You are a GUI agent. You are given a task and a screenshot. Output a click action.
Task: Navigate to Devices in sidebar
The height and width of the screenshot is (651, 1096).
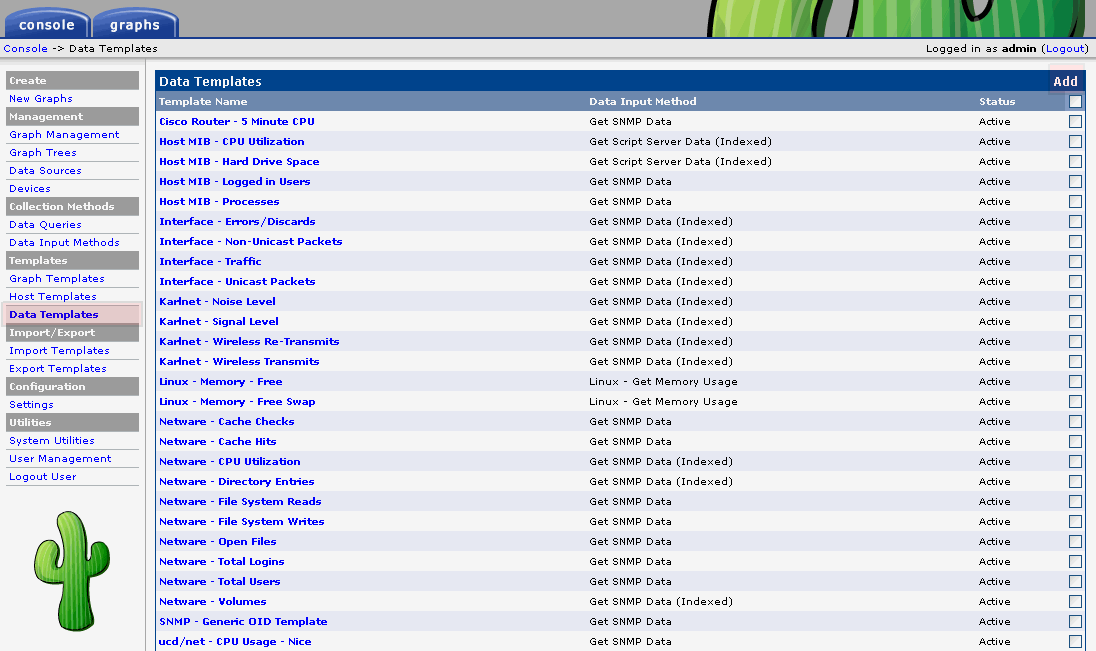[30, 189]
